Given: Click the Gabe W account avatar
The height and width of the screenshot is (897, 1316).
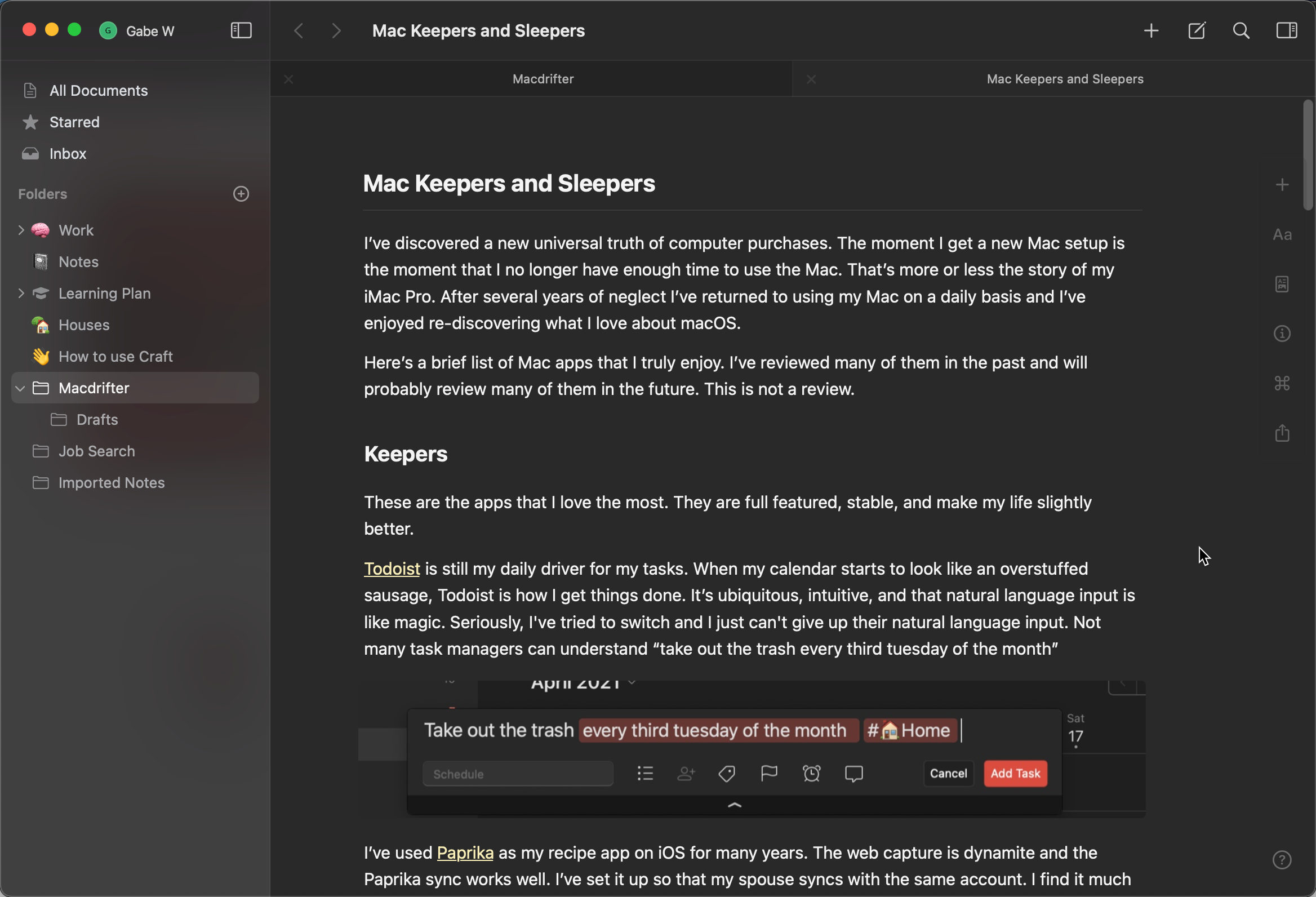Looking at the screenshot, I should tap(108, 30).
